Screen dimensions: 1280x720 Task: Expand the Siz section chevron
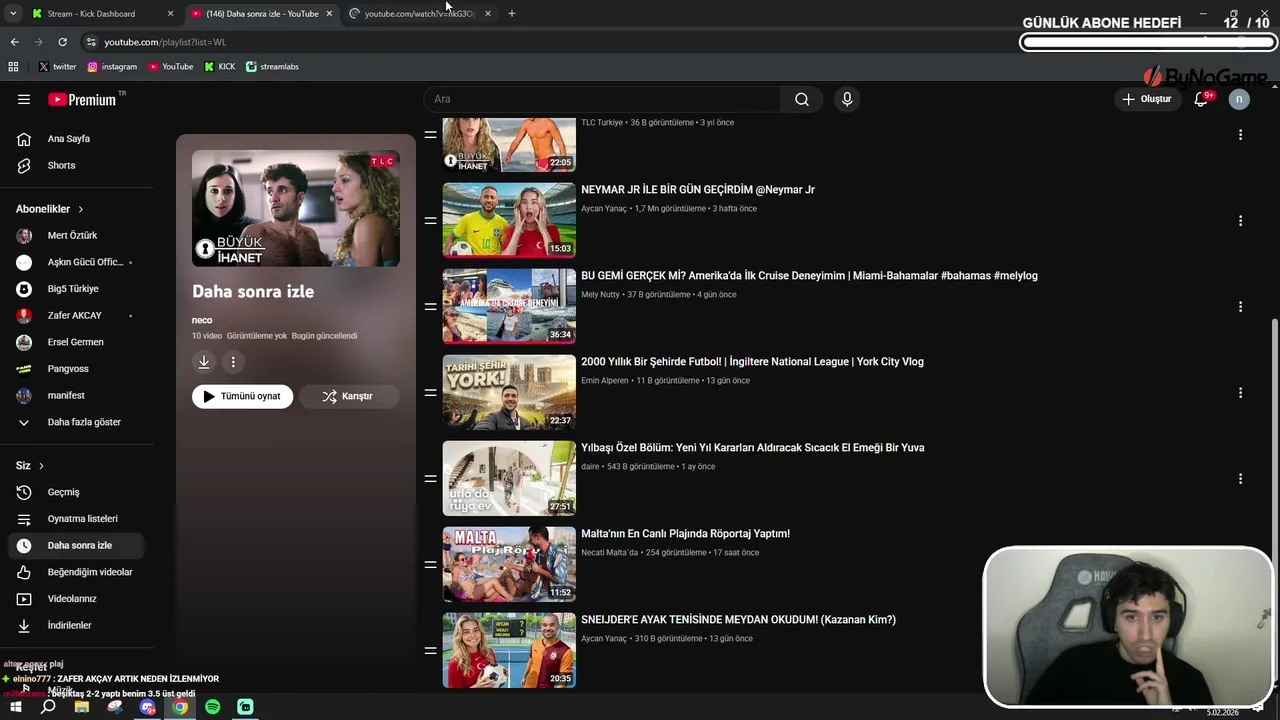[x=41, y=466]
